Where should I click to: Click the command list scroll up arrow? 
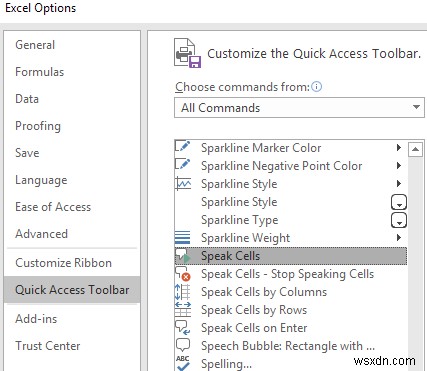tap(415, 149)
